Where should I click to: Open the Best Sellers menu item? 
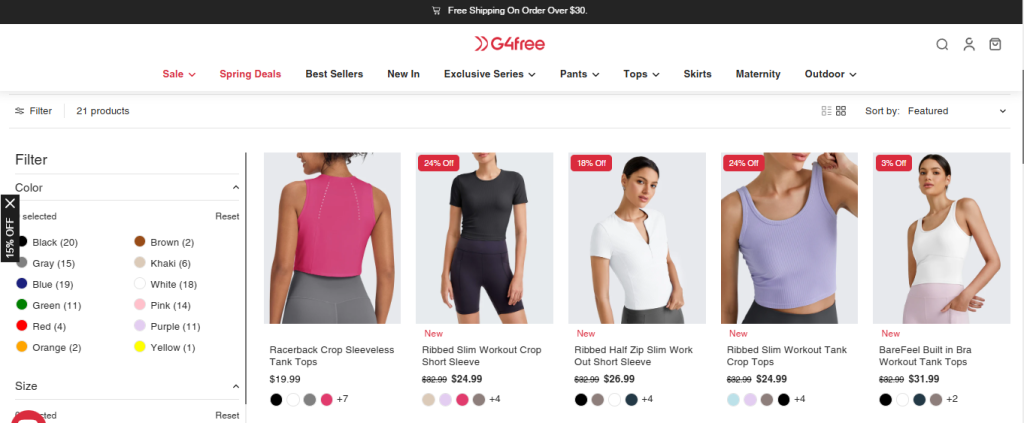point(334,74)
